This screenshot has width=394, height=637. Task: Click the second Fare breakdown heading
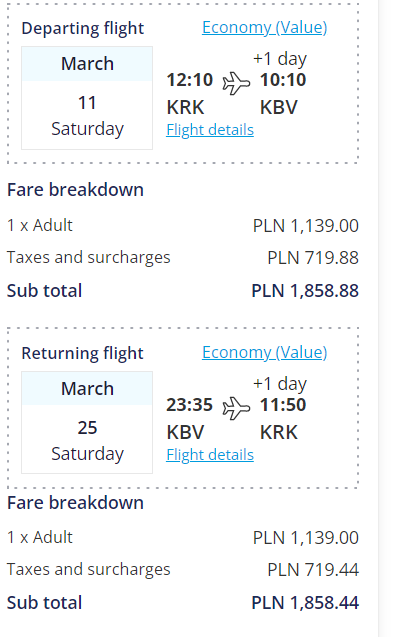click(x=76, y=503)
